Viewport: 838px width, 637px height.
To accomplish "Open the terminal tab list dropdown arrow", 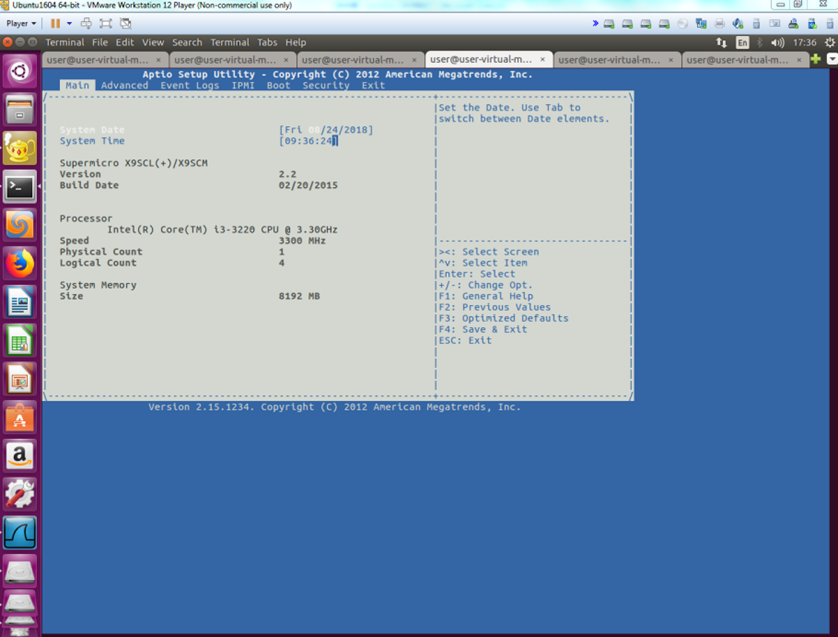I will [x=830, y=60].
